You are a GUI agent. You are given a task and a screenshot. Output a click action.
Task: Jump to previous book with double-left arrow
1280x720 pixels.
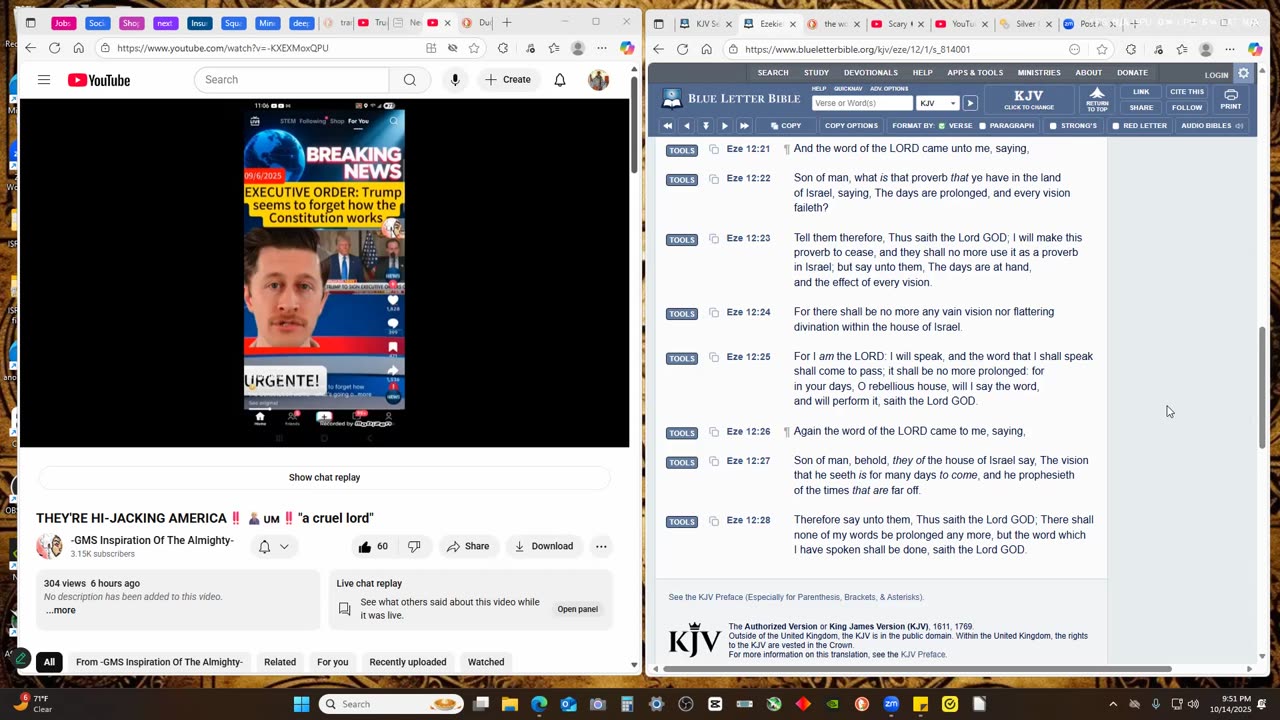(667, 126)
